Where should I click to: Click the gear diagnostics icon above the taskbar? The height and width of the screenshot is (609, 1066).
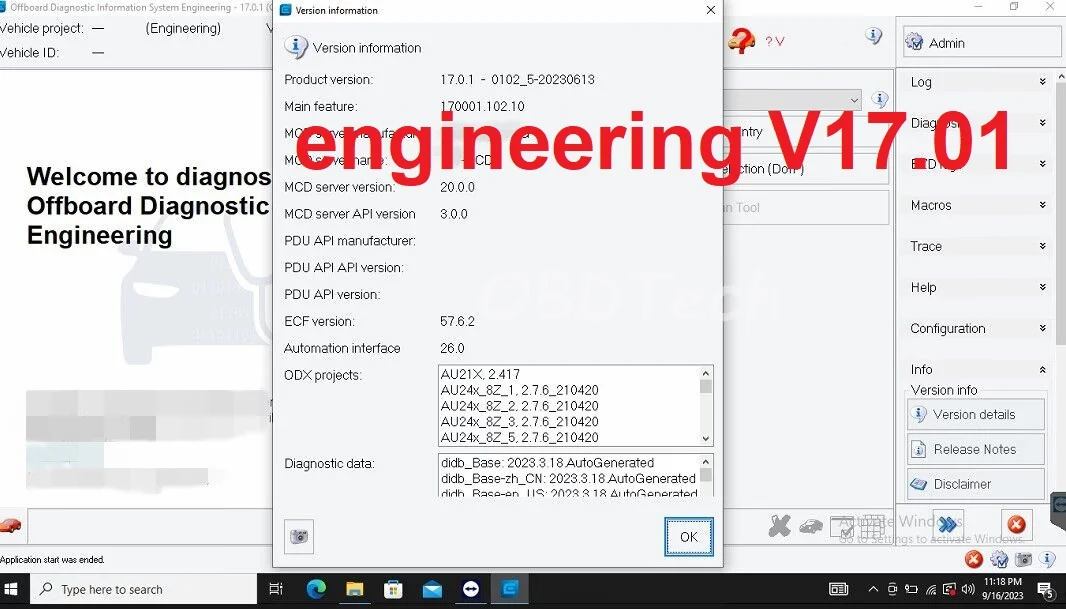[999, 559]
